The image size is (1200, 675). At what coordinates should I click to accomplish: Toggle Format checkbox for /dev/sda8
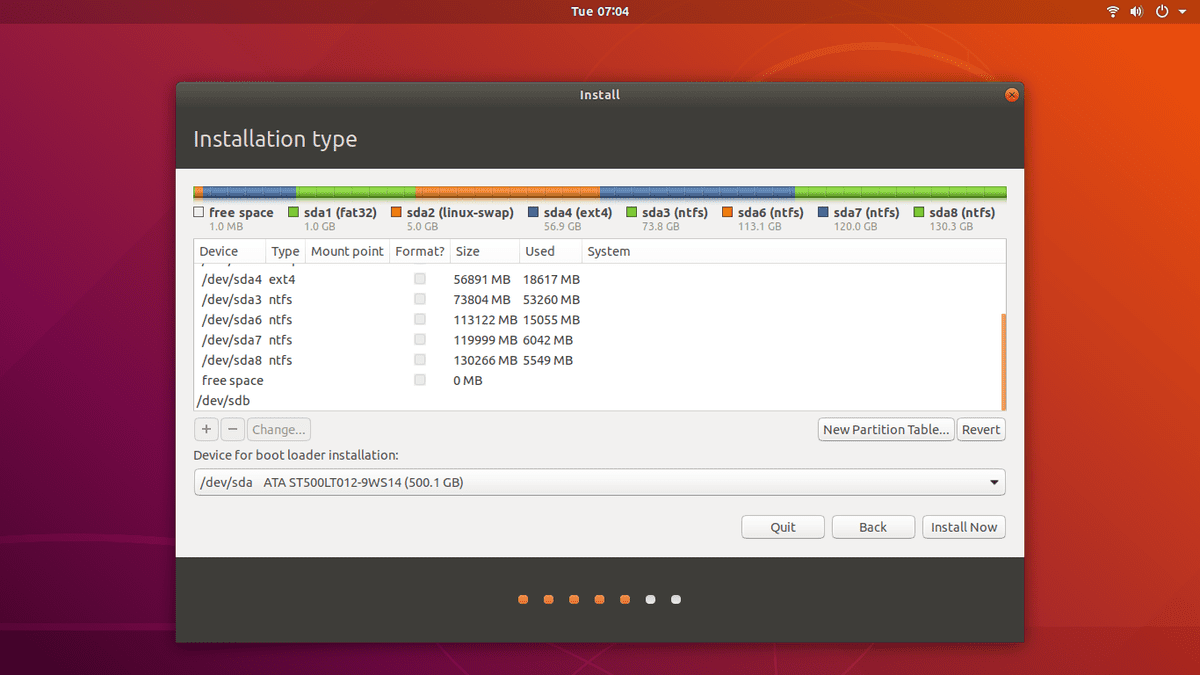(420, 360)
